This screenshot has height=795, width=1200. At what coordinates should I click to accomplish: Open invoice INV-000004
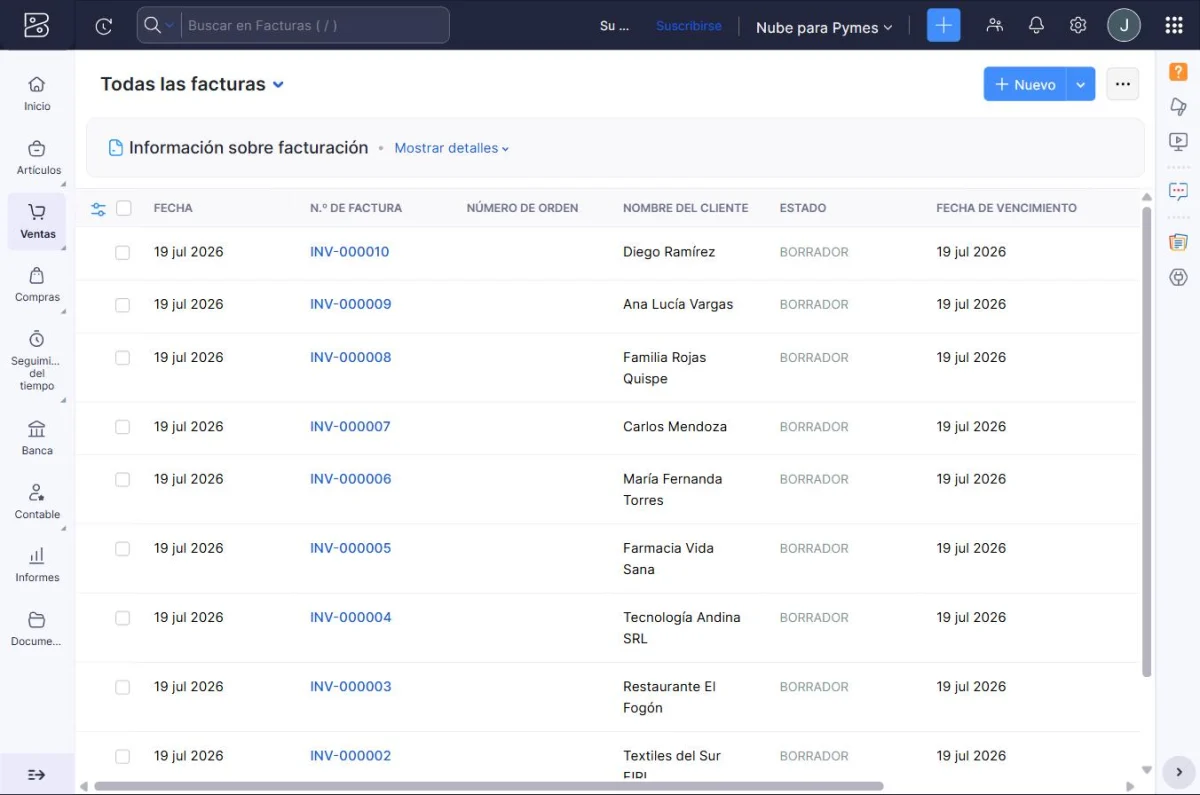[x=351, y=617]
